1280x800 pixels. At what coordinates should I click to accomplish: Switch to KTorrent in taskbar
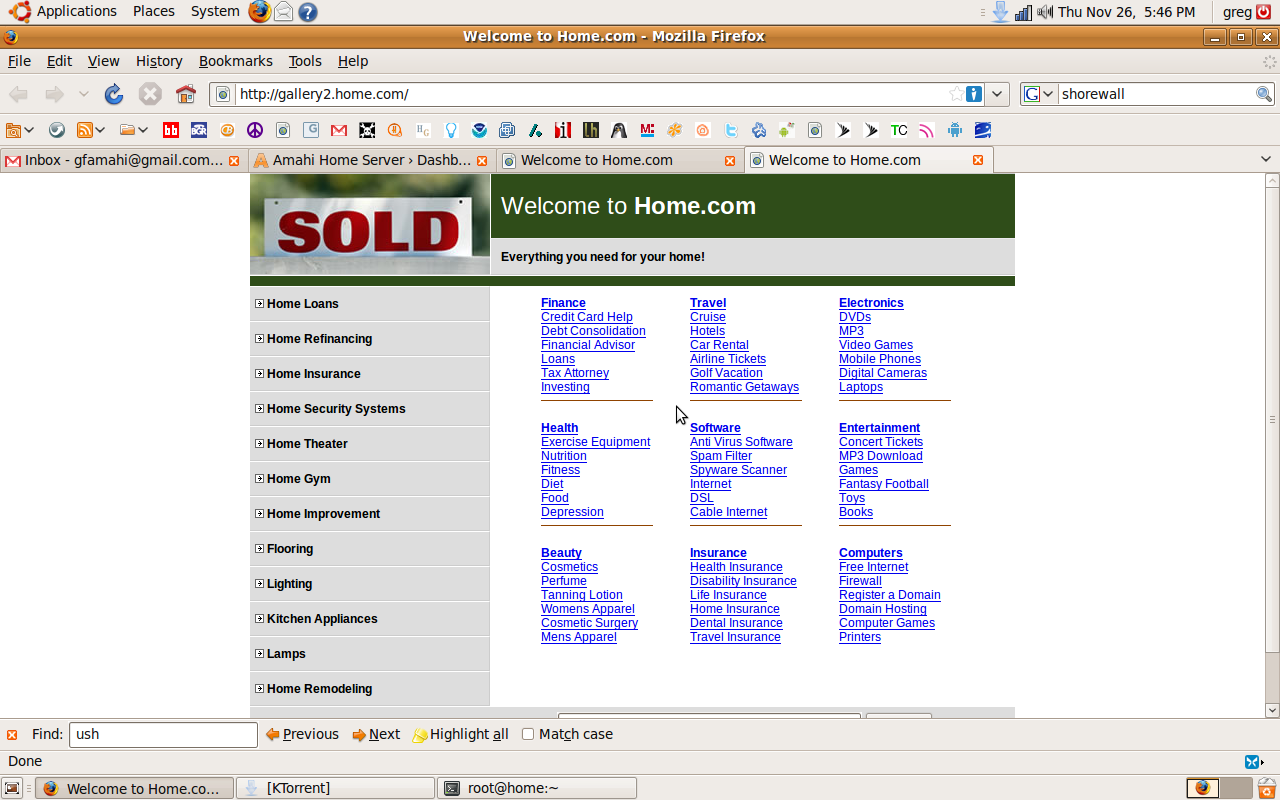(335, 788)
